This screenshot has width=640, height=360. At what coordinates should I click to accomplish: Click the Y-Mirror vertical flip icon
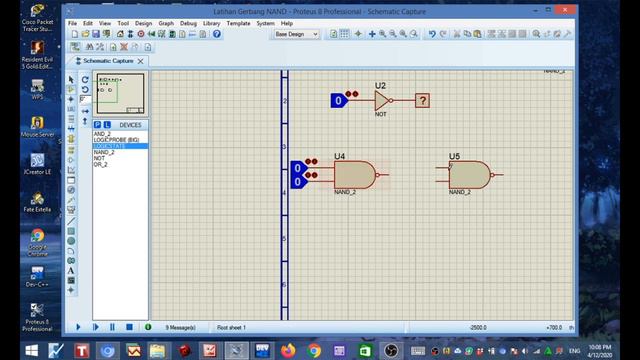coord(85,121)
